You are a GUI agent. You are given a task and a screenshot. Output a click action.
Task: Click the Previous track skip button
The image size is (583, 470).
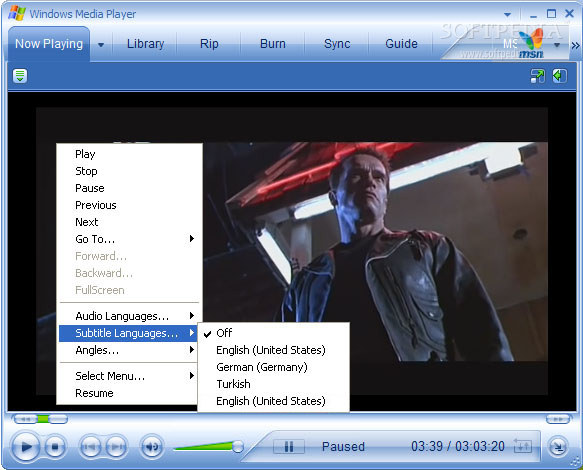90,446
